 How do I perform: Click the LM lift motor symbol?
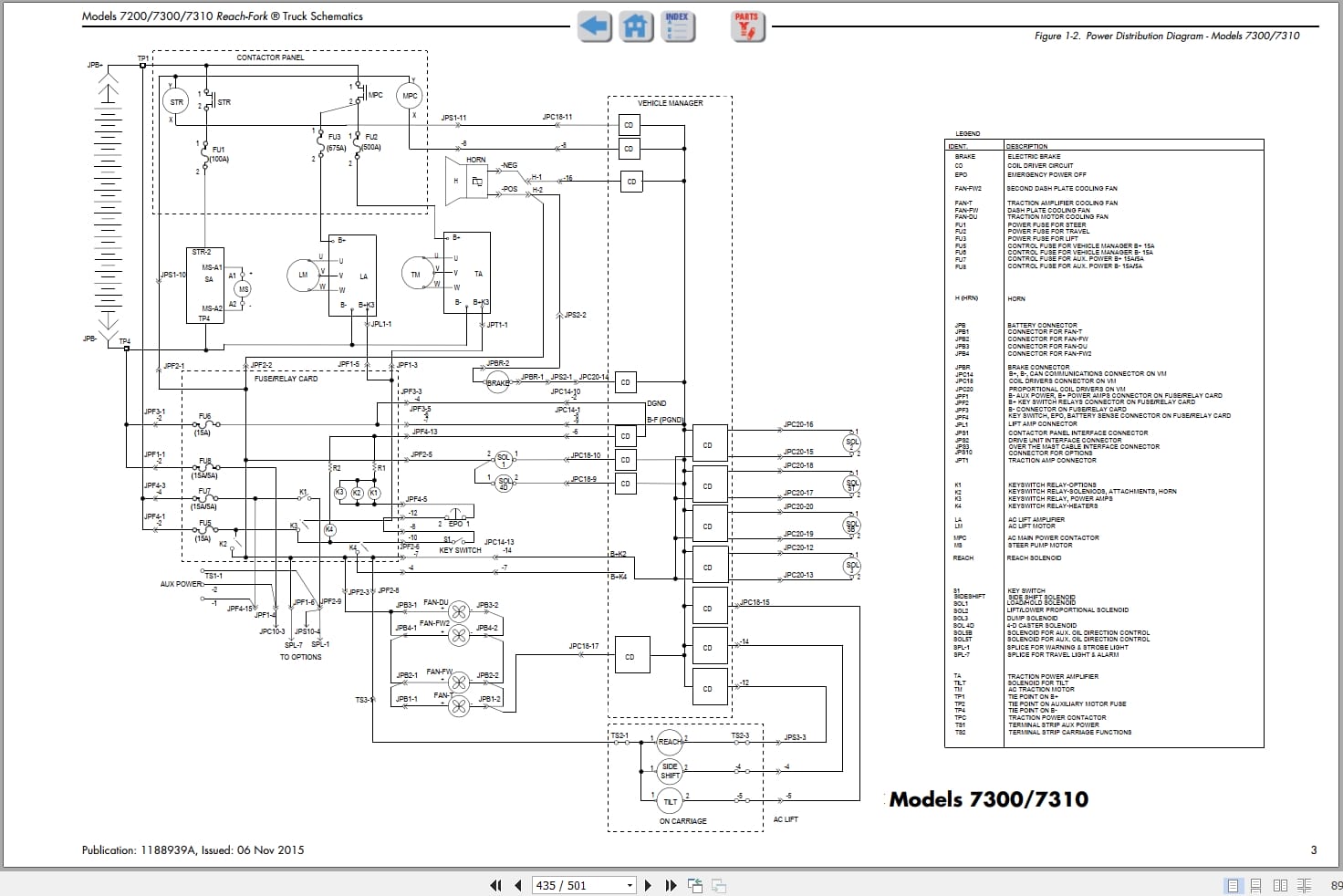tap(303, 275)
